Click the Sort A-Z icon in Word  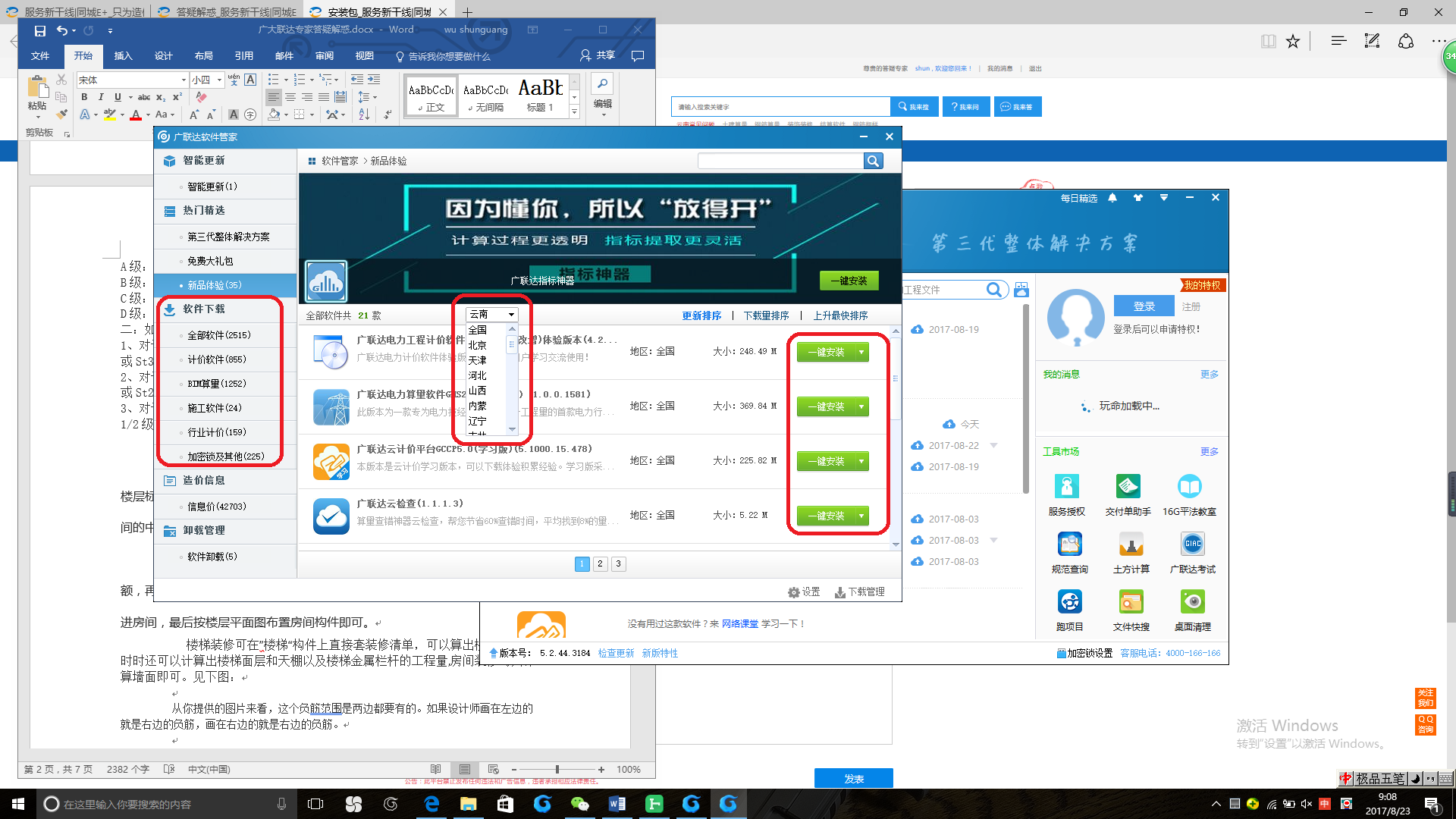[364, 115]
